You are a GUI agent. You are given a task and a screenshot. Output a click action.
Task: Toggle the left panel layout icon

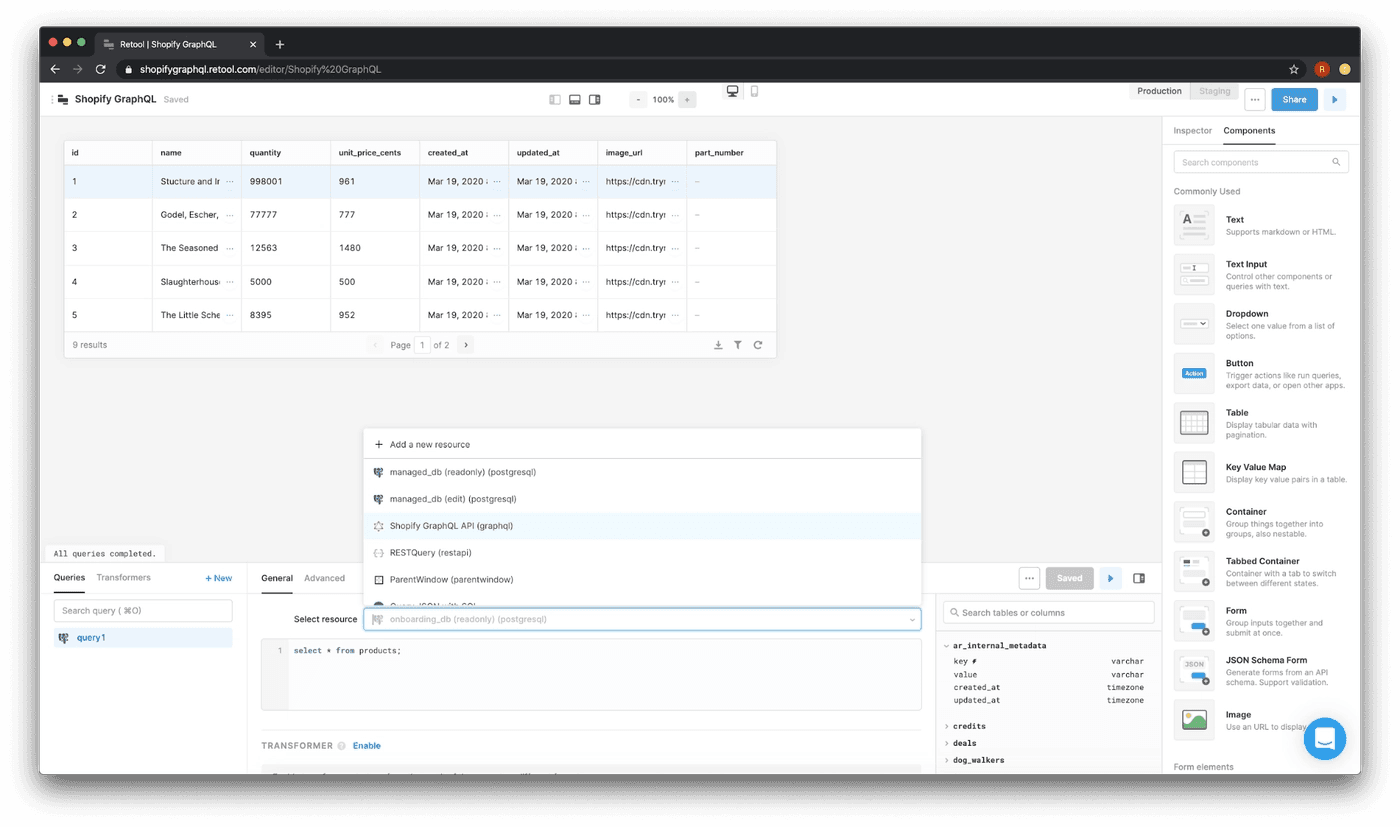point(555,100)
